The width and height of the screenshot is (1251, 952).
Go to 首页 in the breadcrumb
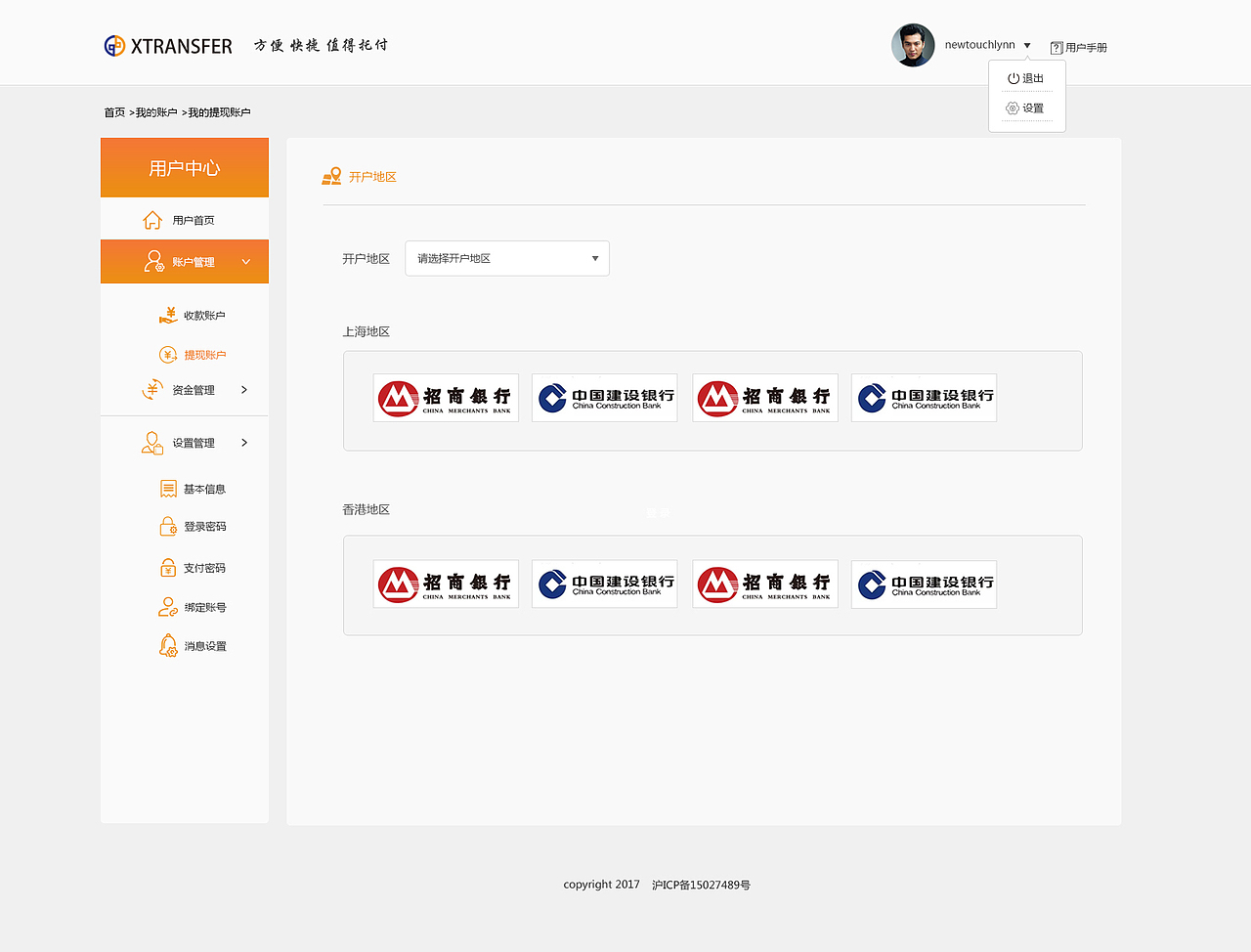pos(114,112)
